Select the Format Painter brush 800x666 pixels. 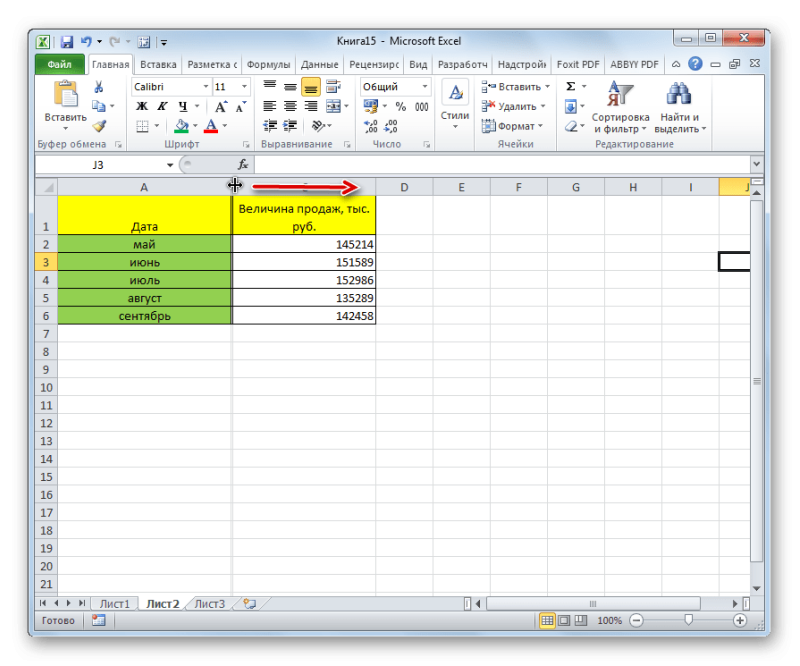[99, 126]
